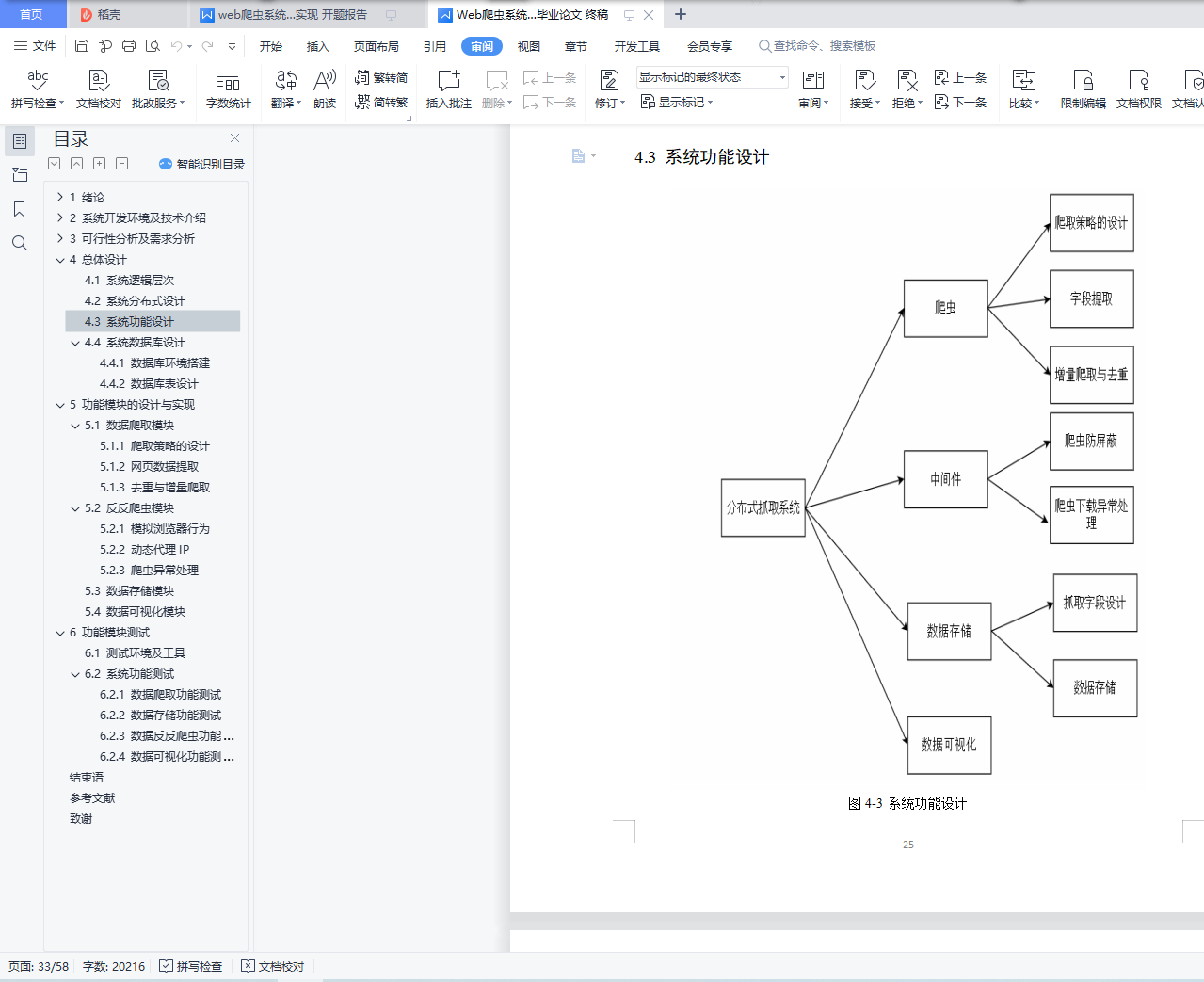Image resolution: width=1204 pixels, height=982 pixels.
Task: Collapse 6.2 系统功能测试 node
Action: coord(75,674)
